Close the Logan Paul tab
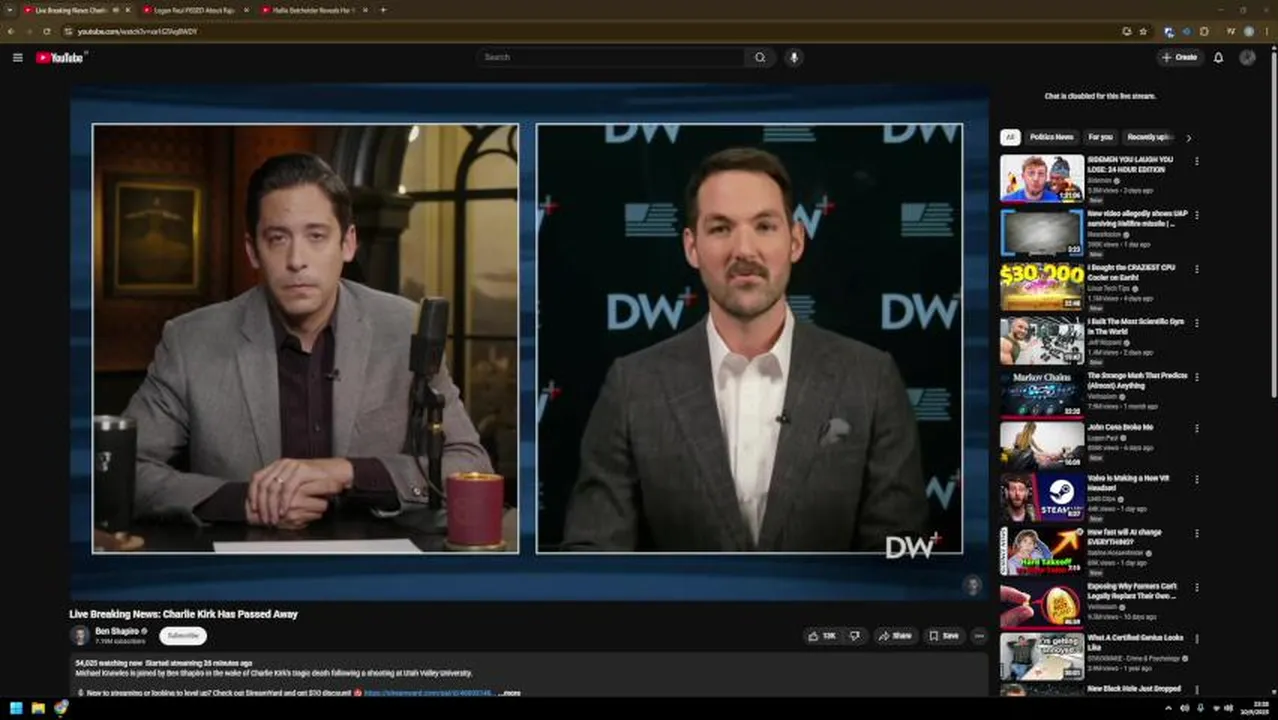Screen dimensions: 1278x720 tap(246, 10)
